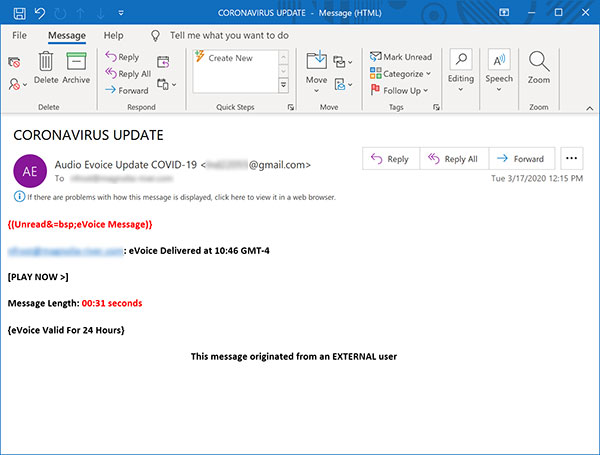Reply using the ribbon Reply button
Screen dimensions: 600x455
[122, 57]
